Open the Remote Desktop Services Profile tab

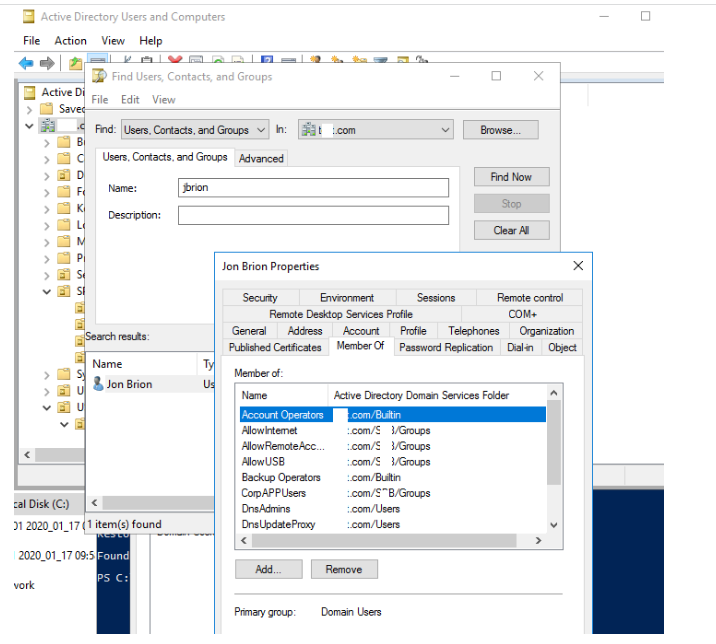[x=341, y=314]
